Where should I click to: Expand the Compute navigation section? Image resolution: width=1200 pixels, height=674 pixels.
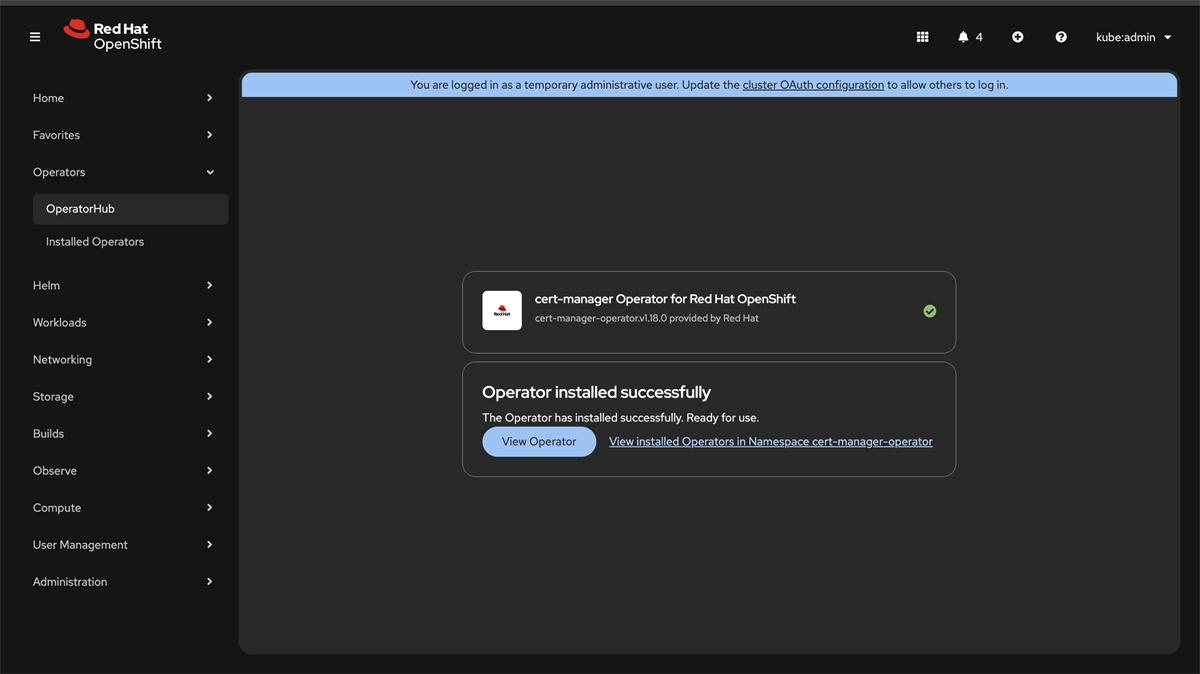123,508
